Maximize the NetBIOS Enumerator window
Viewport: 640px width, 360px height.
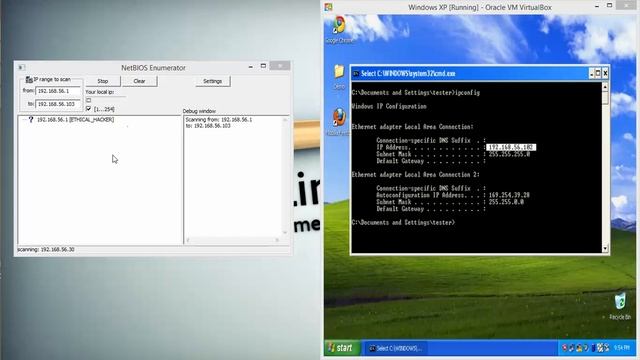263,66
